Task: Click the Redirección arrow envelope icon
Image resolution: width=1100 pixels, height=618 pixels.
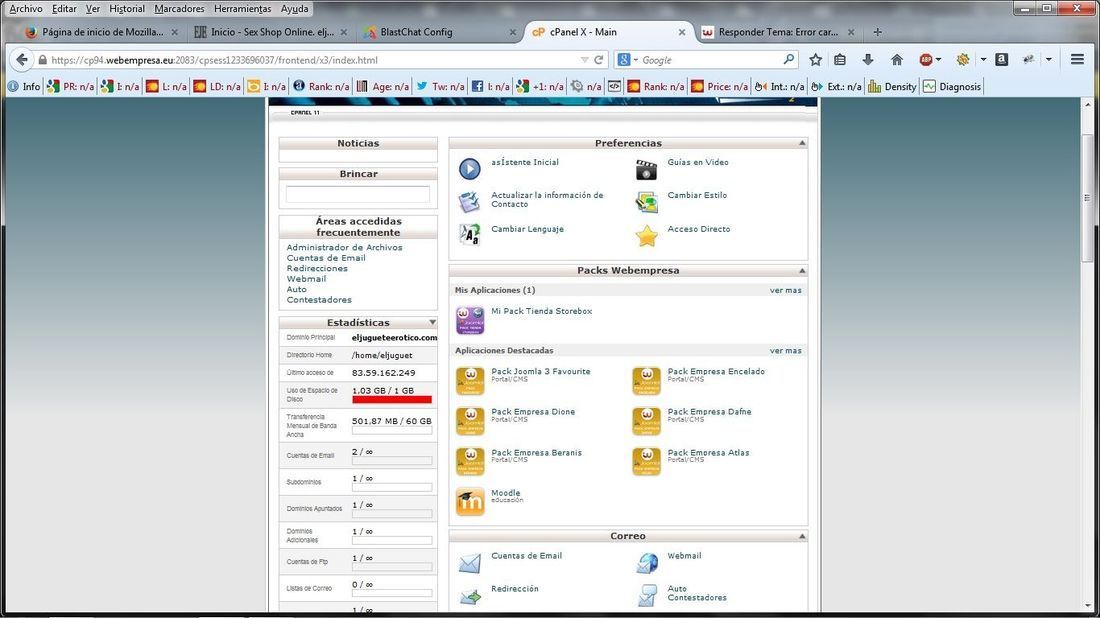Action: 469,596
